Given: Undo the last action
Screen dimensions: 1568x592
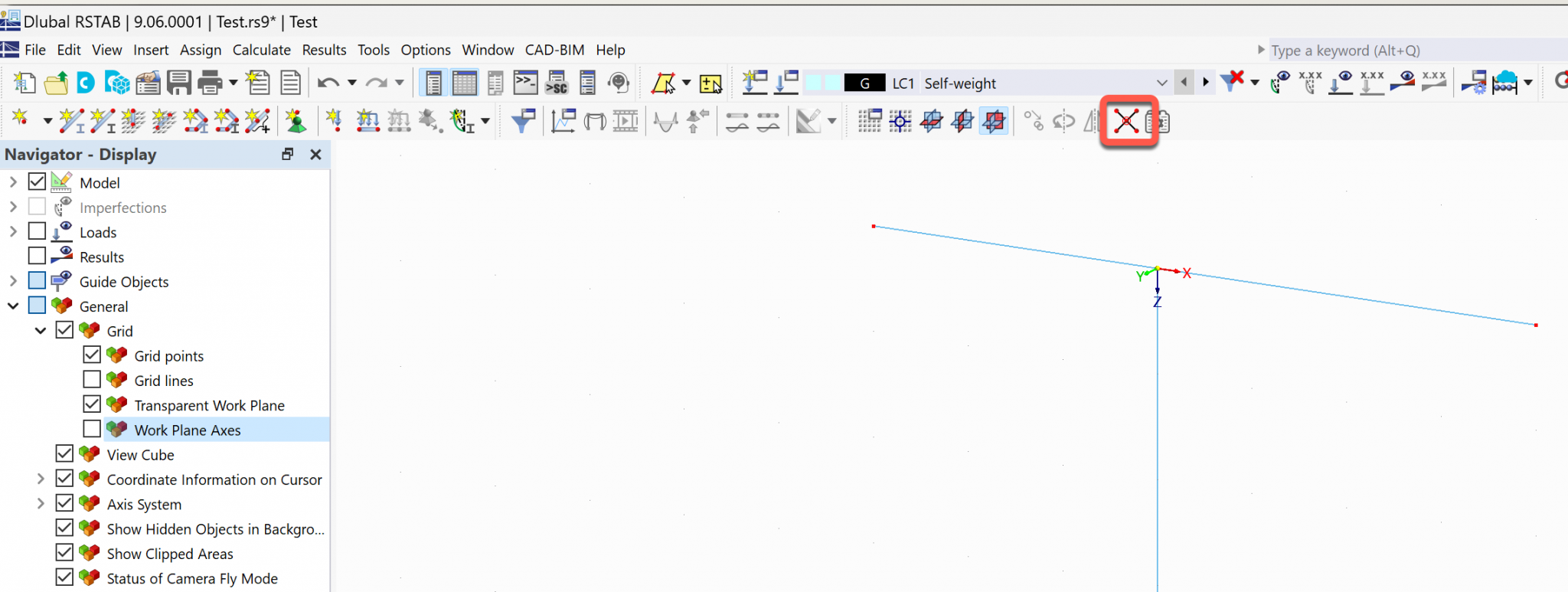Looking at the screenshot, I should pos(328,83).
